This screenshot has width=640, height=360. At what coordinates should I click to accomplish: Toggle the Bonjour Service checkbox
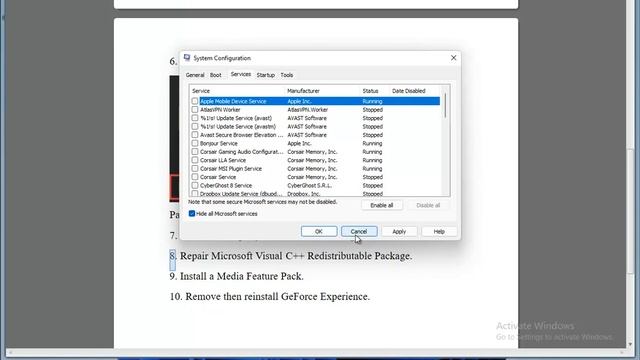195,143
